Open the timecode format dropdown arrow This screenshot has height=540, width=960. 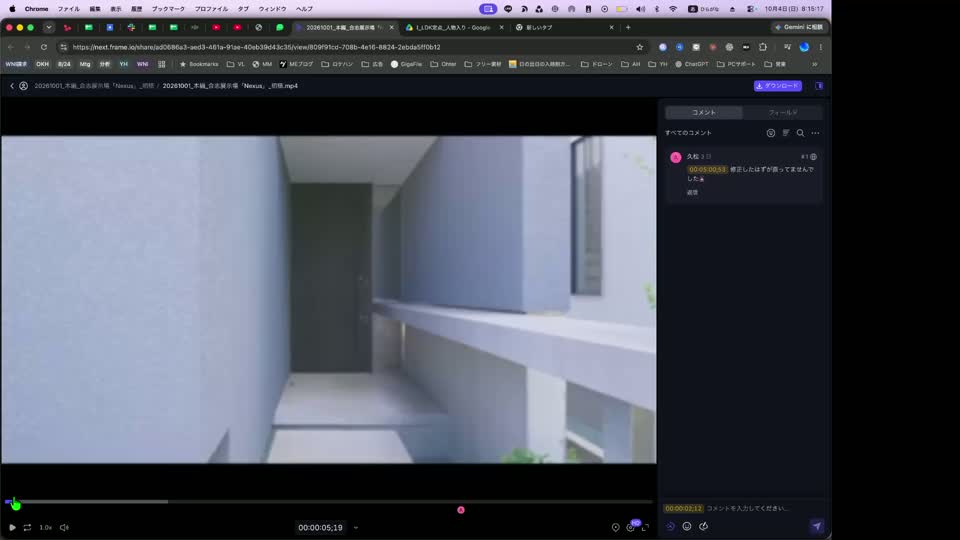[x=356, y=528]
